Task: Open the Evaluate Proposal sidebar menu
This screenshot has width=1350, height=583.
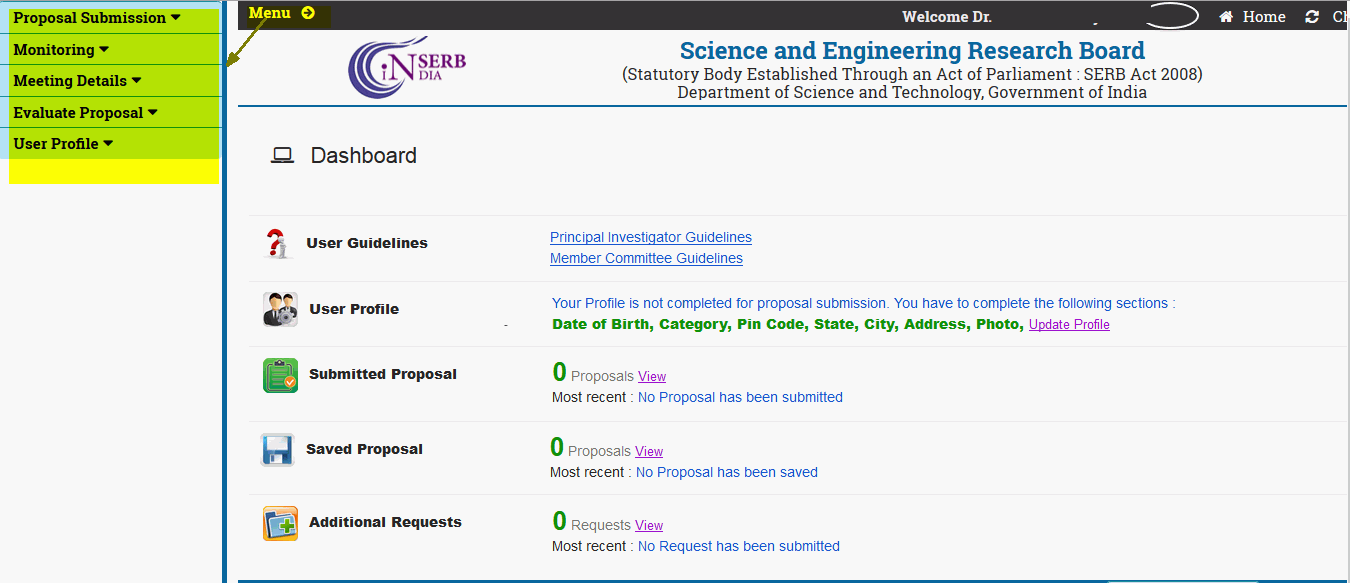Action: (x=85, y=113)
